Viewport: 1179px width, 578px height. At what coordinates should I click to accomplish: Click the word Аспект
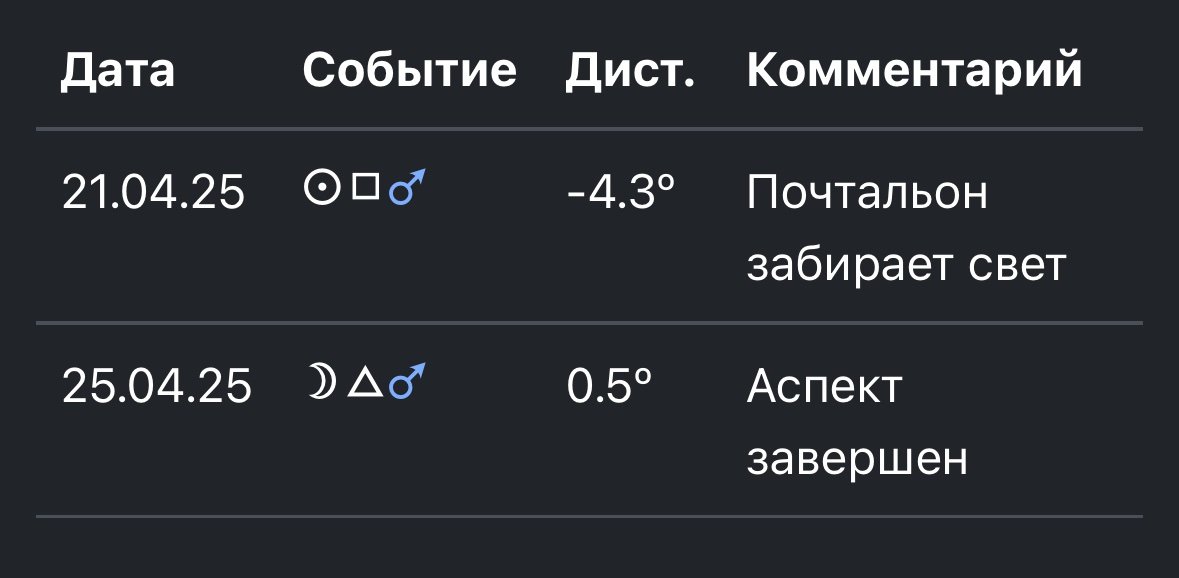pos(825,386)
